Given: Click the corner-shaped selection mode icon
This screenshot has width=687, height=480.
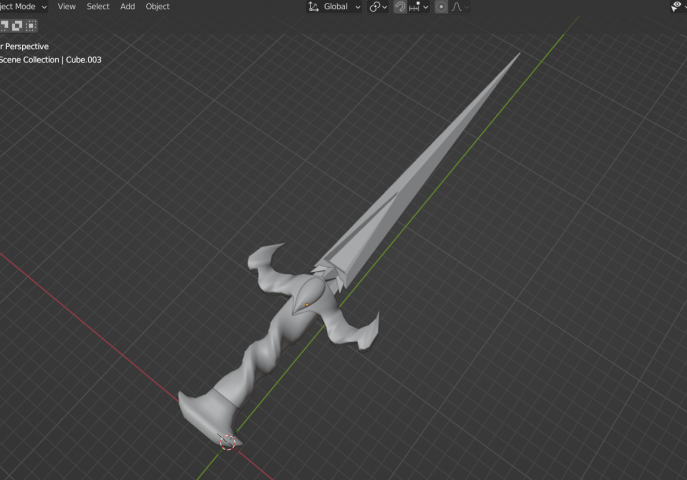Looking at the screenshot, I should (x=4, y=26).
